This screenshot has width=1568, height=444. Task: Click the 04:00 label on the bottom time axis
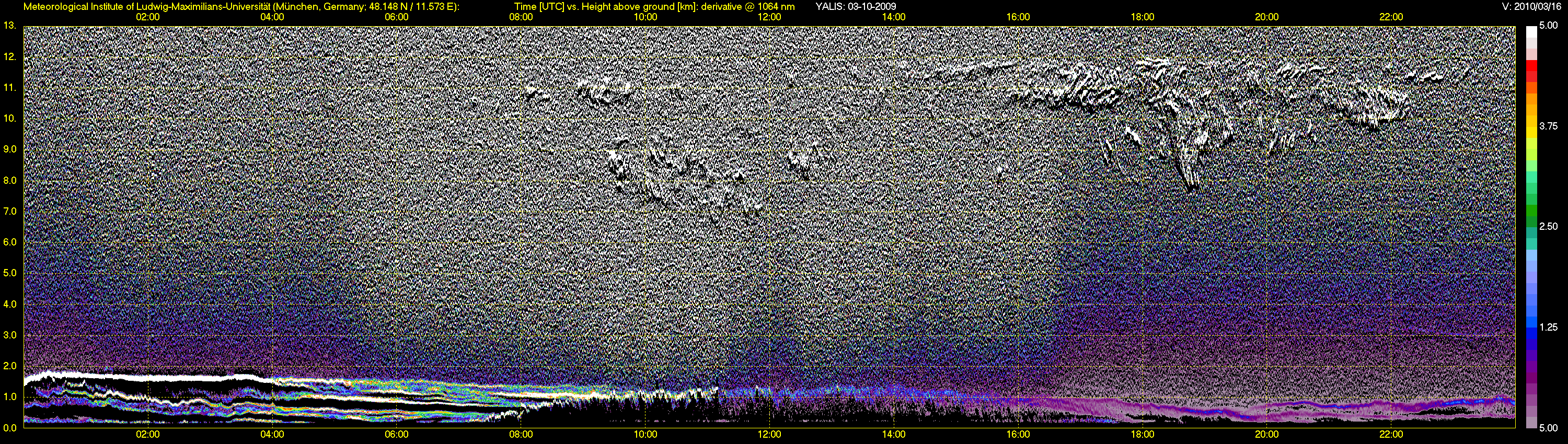(272, 434)
